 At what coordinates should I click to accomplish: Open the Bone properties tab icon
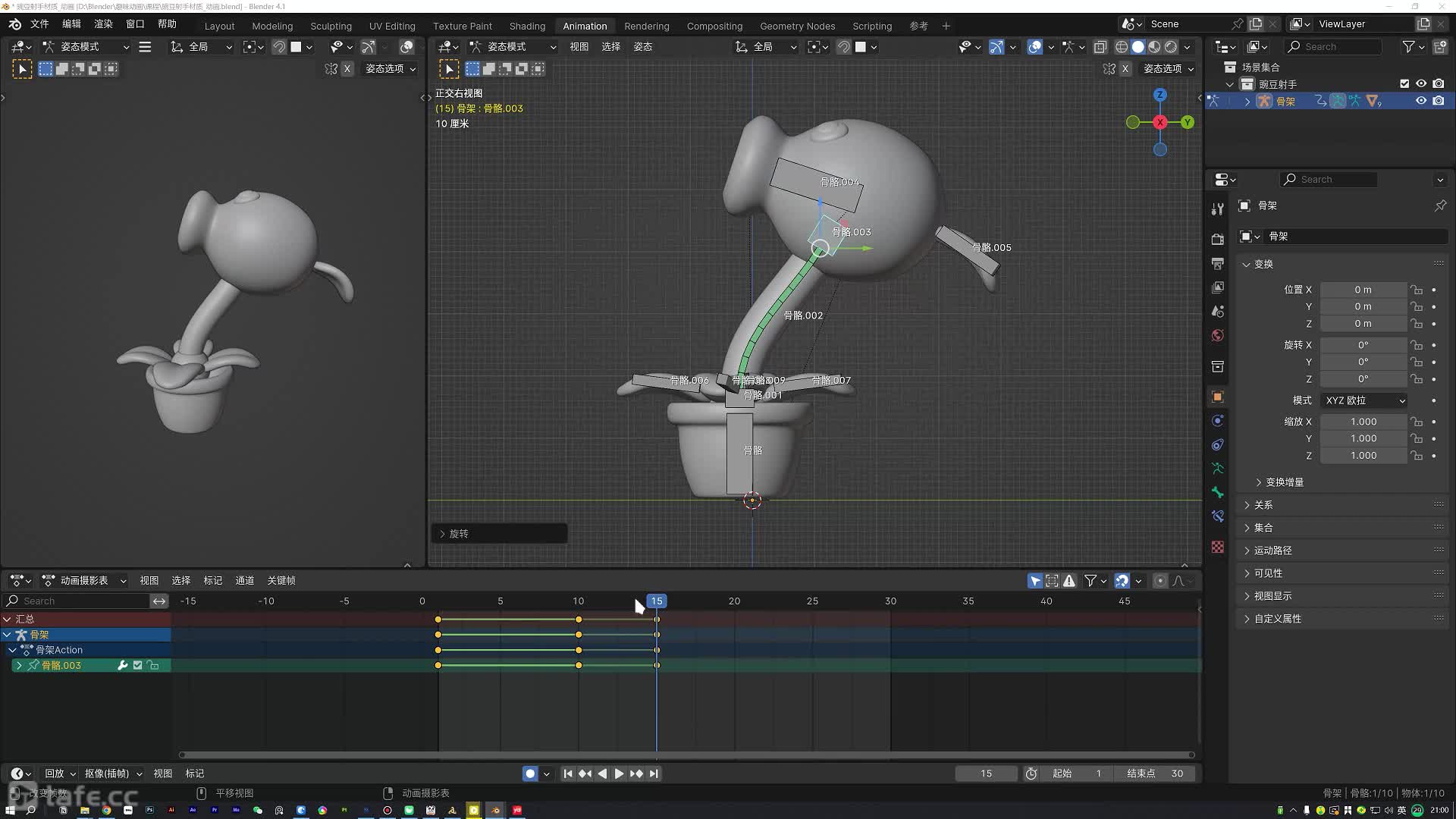(x=1217, y=493)
